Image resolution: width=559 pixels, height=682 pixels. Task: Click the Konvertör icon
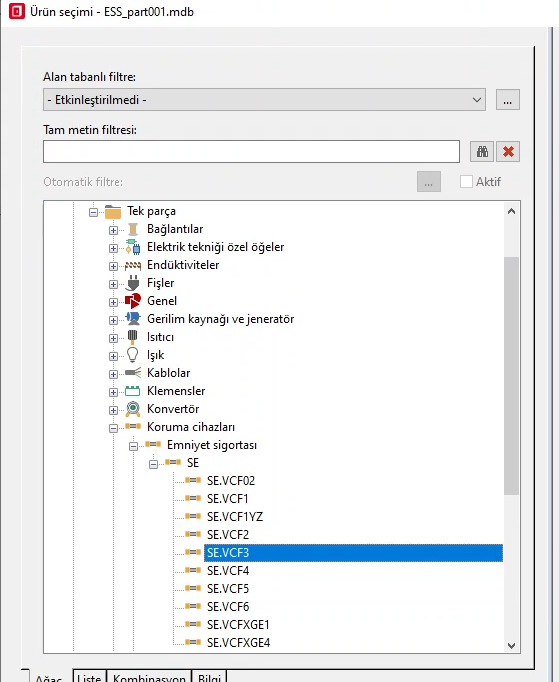pos(133,409)
